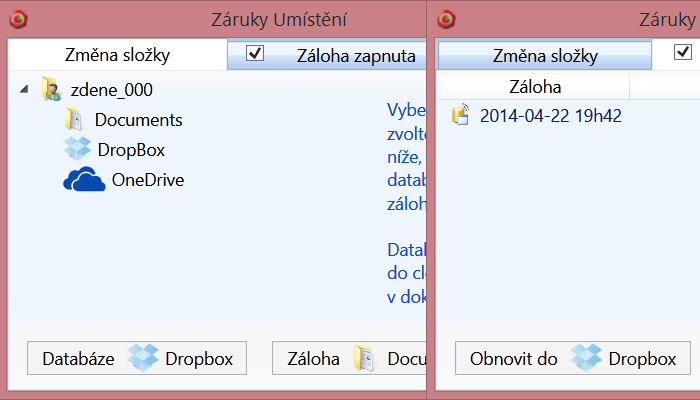Screen dimensions: 700x400
Task: Select the Documents tree entry label
Action: [x=138, y=120]
